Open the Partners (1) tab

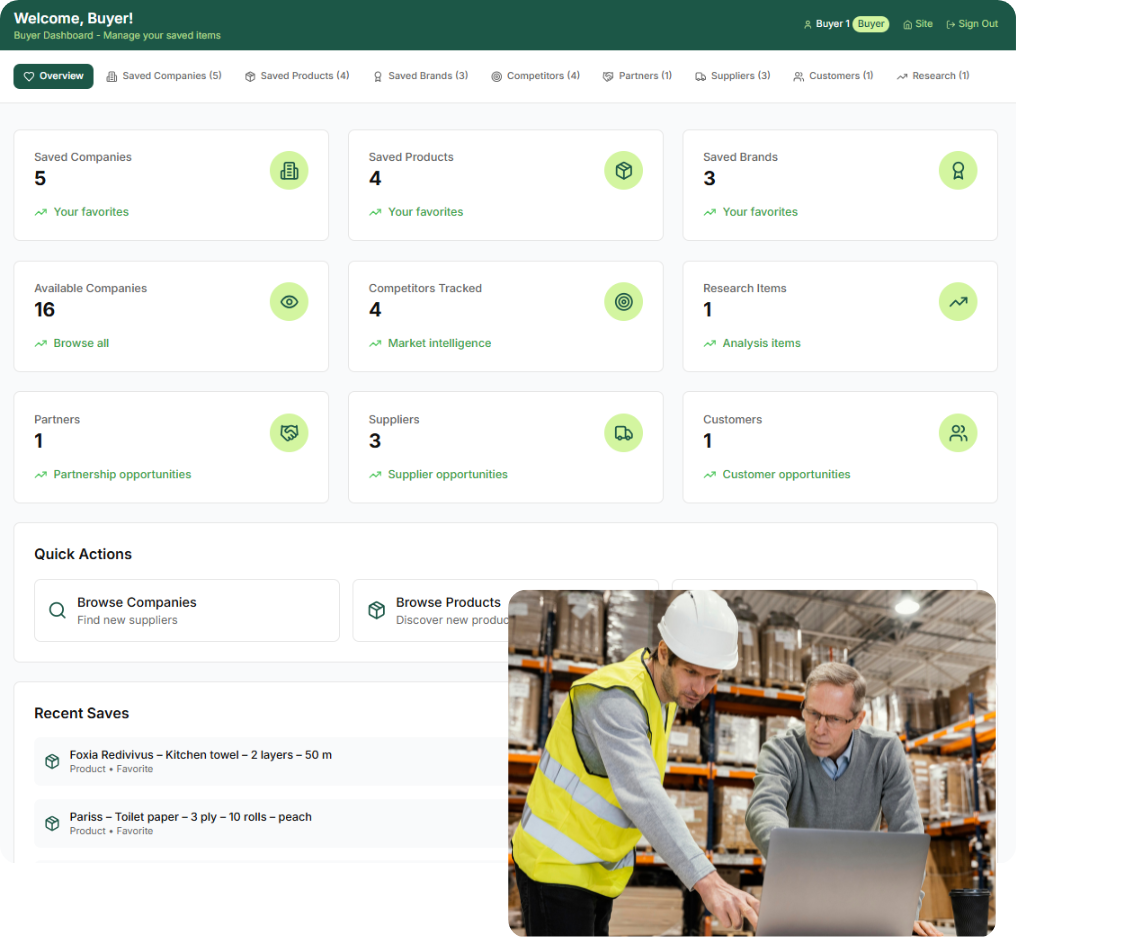(637, 76)
